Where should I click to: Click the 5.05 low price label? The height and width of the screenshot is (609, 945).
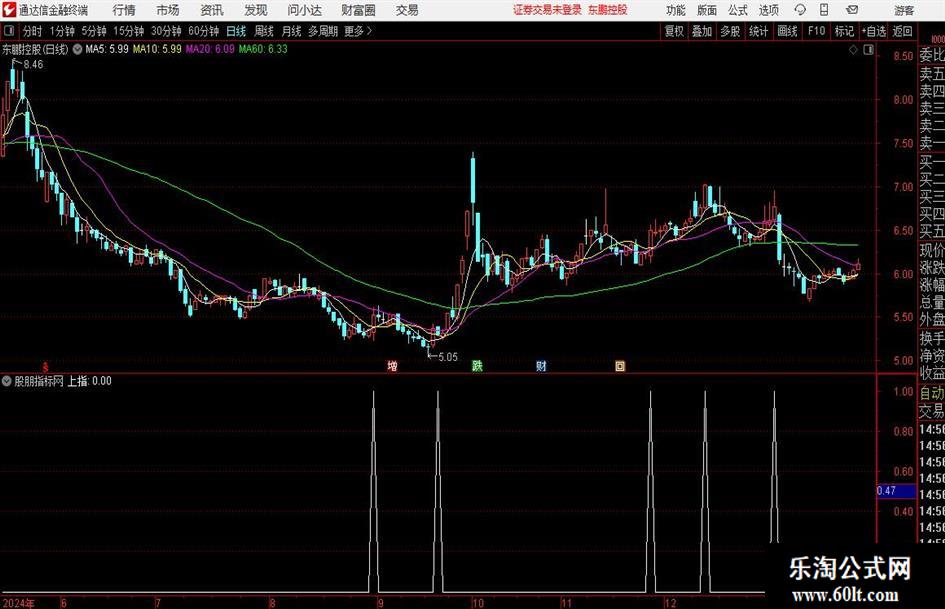(448, 357)
